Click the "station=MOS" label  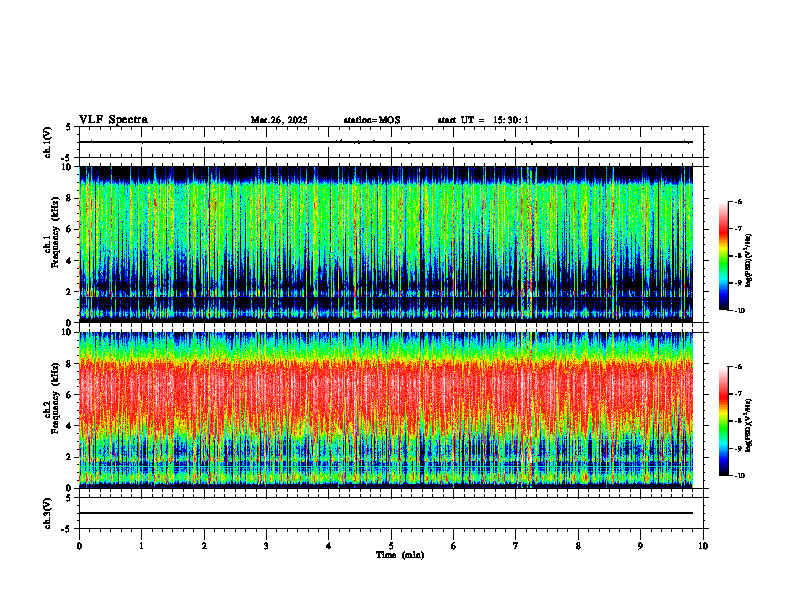pyautogui.click(x=372, y=120)
